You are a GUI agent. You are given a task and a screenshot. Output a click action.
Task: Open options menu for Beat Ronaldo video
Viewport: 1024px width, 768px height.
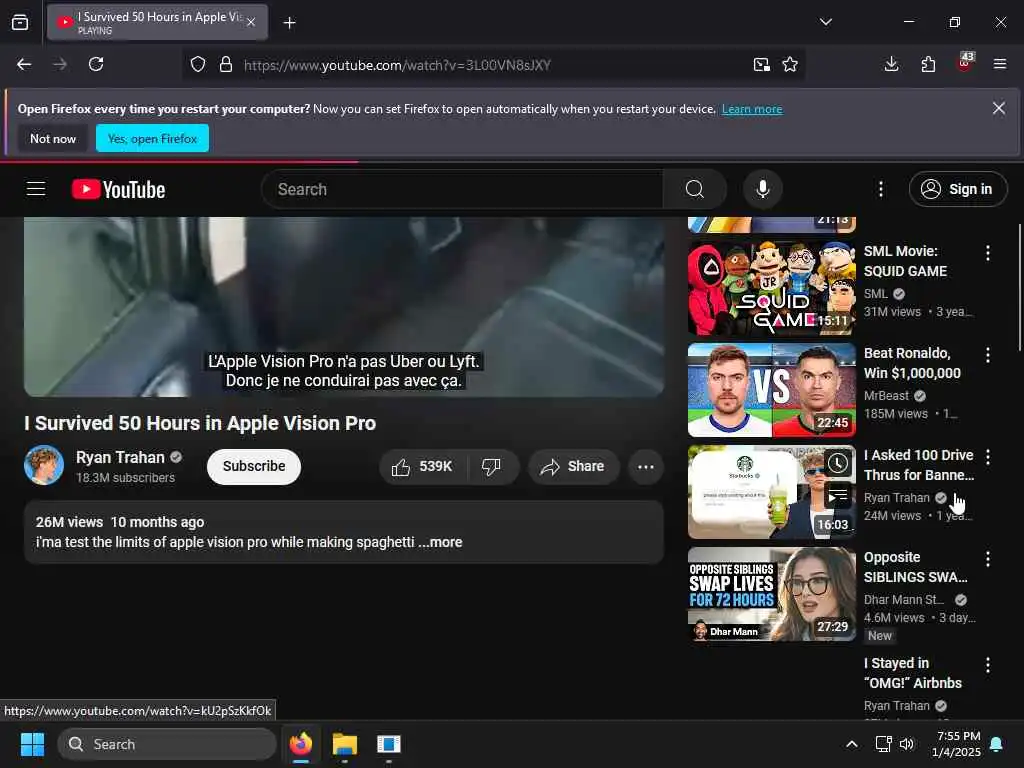(x=987, y=355)
